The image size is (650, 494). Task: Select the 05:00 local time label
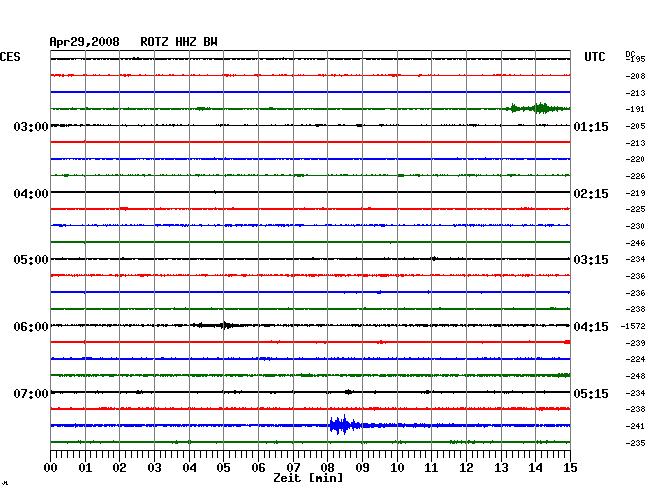tap(31, 260)
